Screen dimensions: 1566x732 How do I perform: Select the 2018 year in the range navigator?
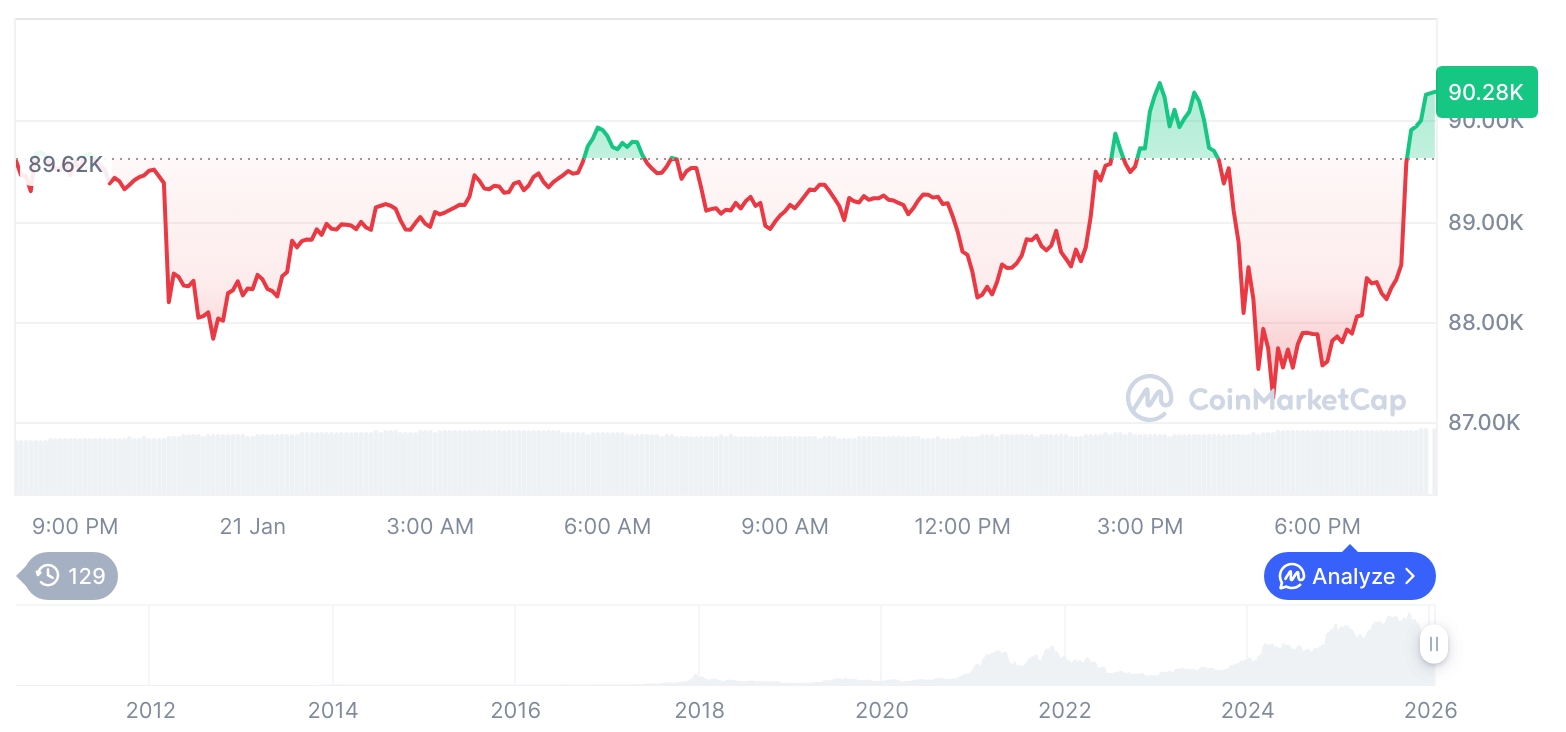[699, 710]
